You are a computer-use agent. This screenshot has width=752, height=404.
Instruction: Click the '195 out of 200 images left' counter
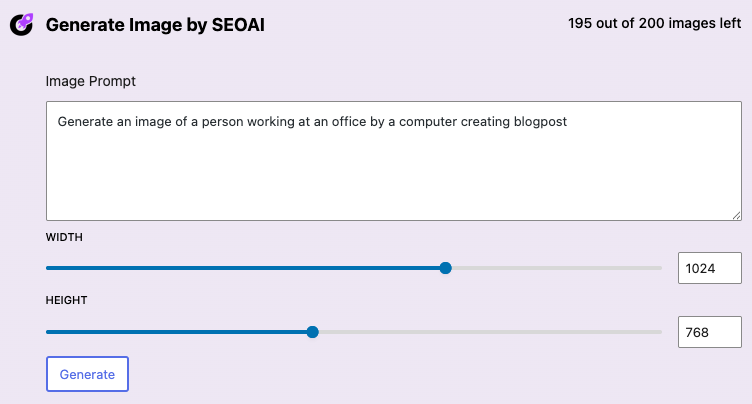655,23
